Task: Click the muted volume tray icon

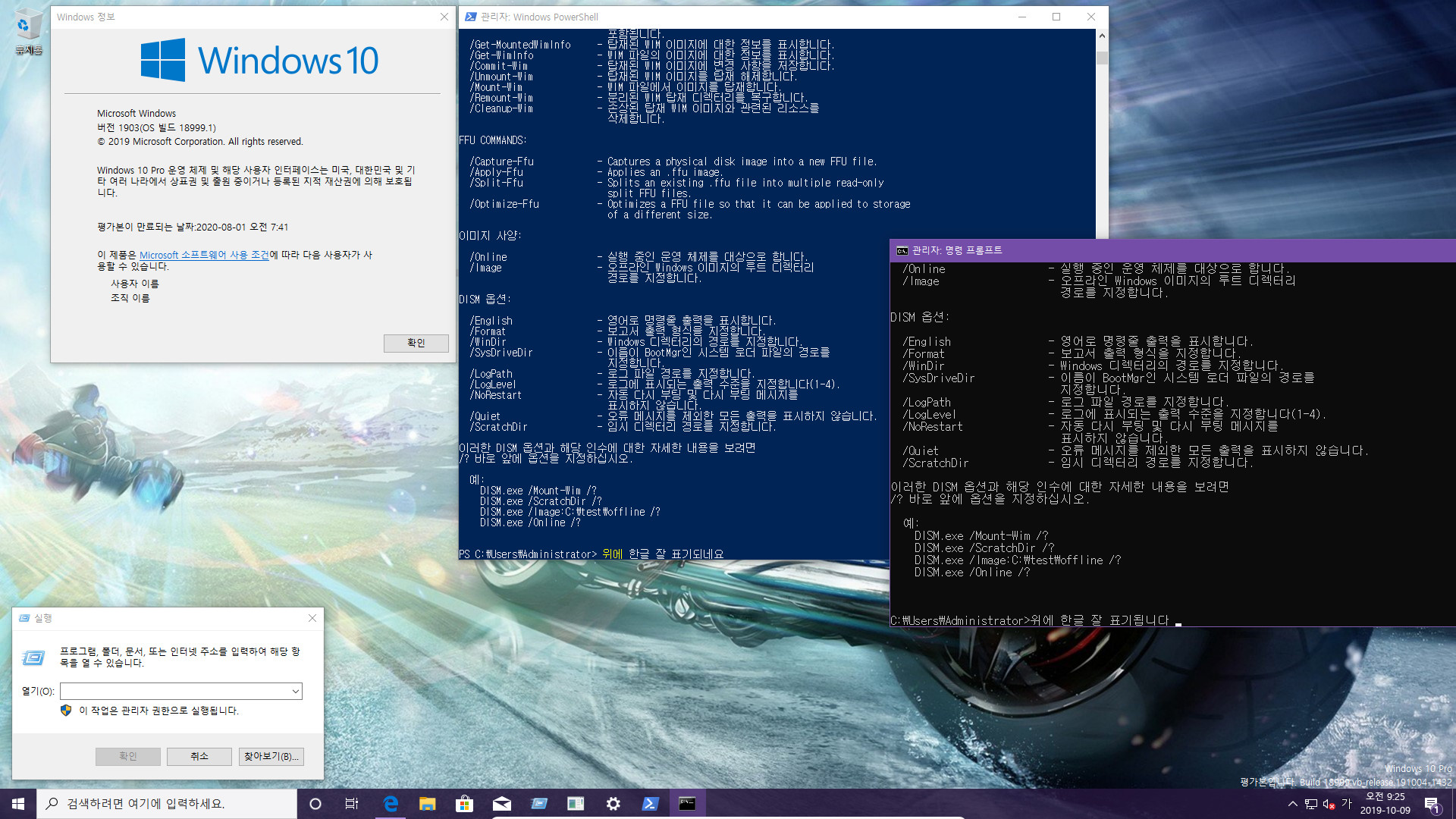Action: coord(1329,804)
